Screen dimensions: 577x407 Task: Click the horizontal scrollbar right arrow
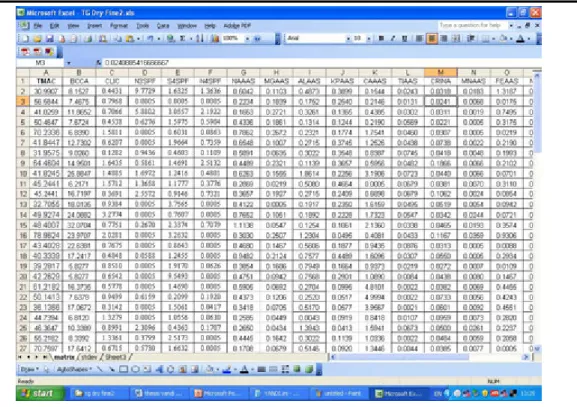click(x=526, y=357)
